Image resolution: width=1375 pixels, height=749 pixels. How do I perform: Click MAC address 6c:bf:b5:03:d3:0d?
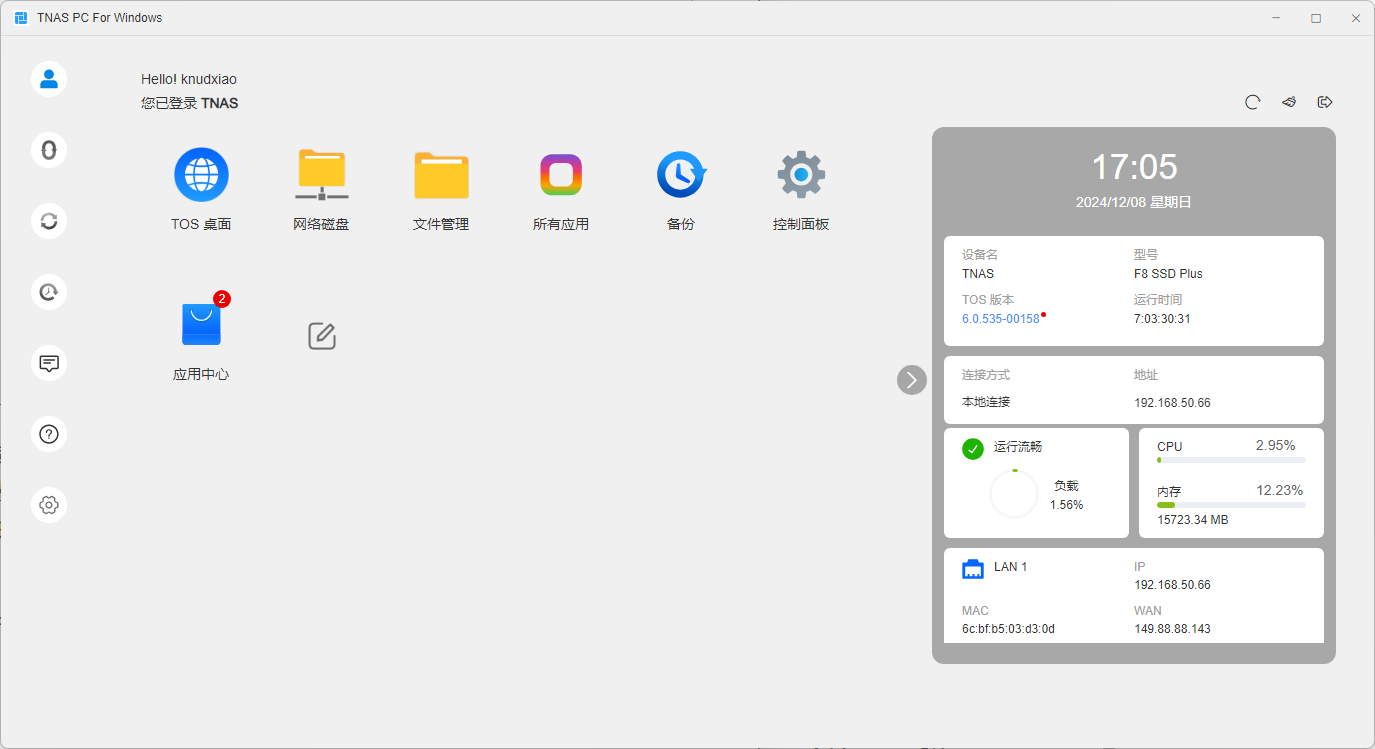1008,629
